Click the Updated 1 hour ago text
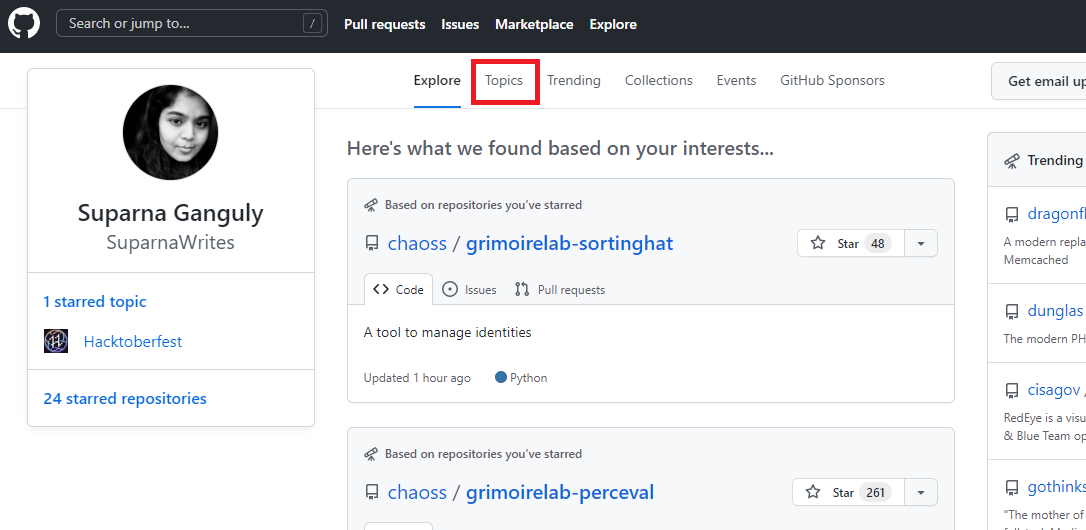1086x530 pixels. click(x=417, y=378)
